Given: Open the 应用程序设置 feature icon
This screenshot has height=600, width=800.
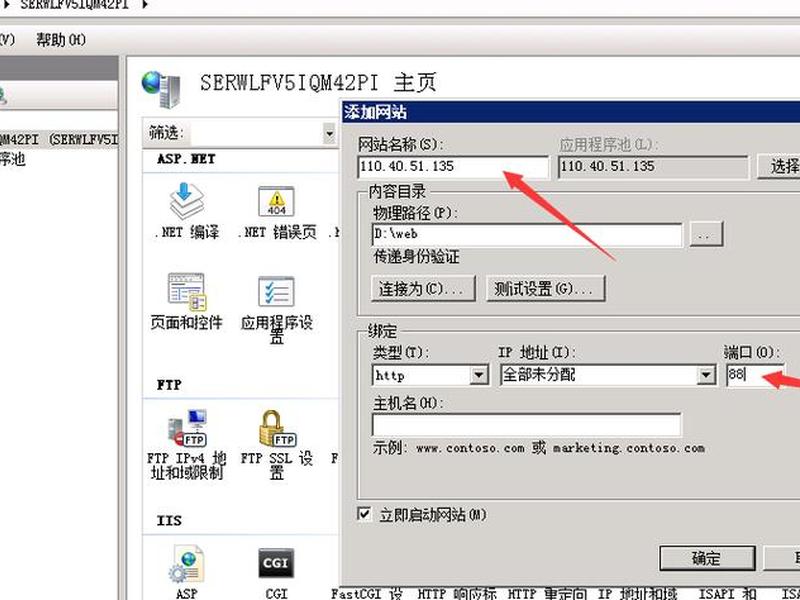Looking at the screenshot, I should click(x=276, y=308).
